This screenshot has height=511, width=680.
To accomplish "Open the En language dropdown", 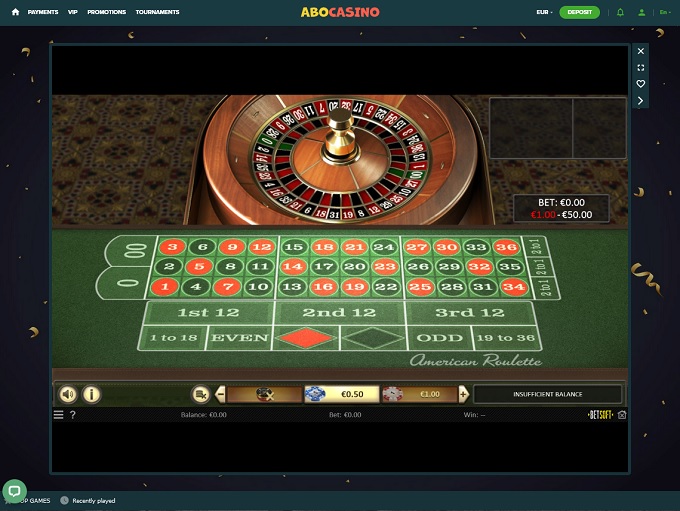I will pyautogui.click(x=665, y=12).
